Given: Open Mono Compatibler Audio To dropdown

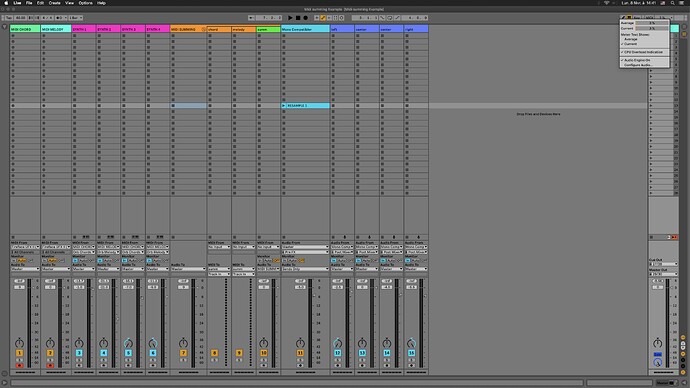Looking at the screenshot, I should (305, 269).
